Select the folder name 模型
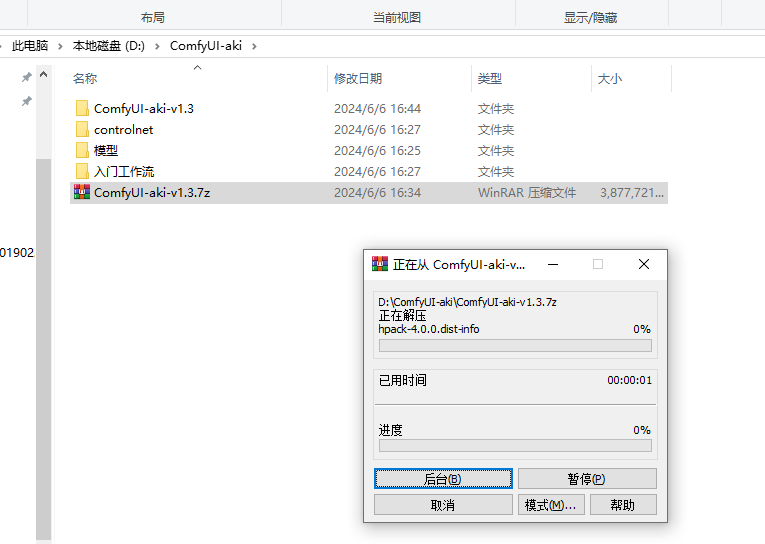Image resolution: width=765 pixels, height=544 pixels. [106, 150]
